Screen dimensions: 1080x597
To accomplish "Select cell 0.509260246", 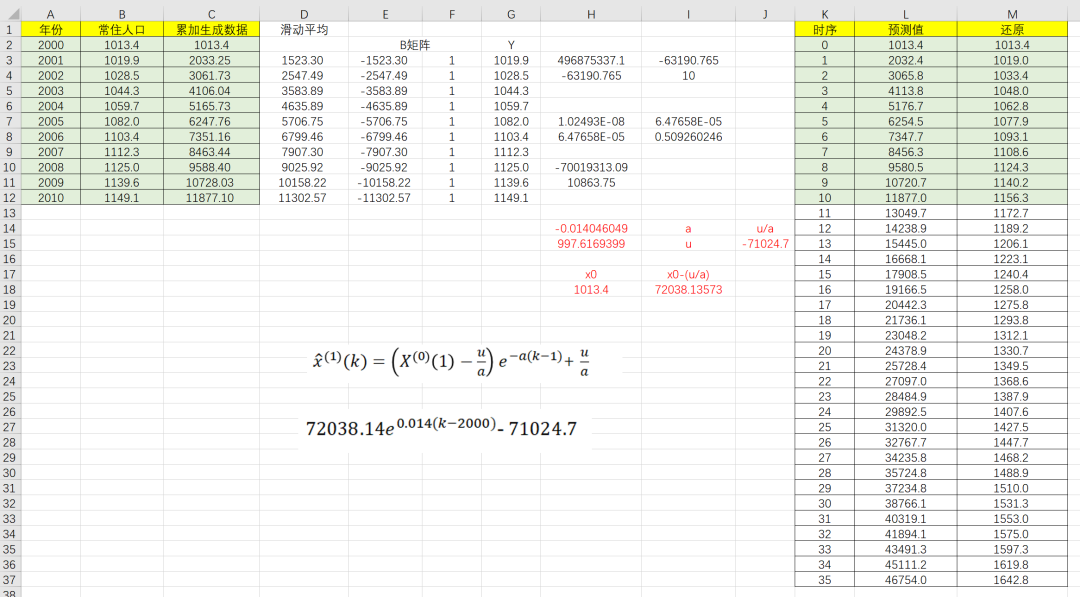I will [x=688, y=136].
